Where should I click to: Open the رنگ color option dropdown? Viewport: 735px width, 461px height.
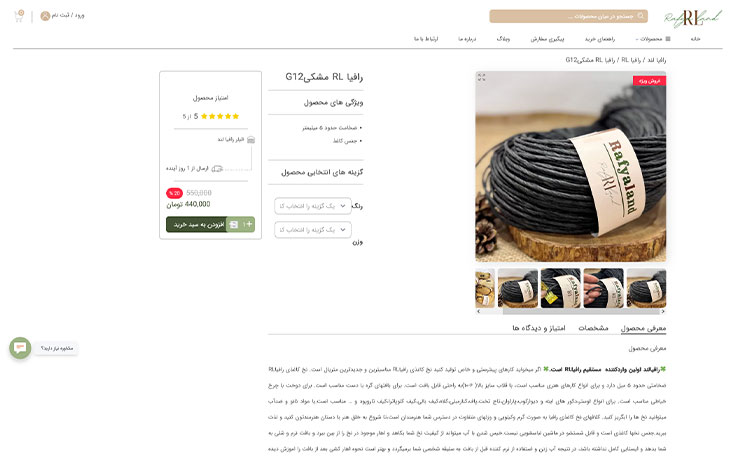[x=313, y=206]
